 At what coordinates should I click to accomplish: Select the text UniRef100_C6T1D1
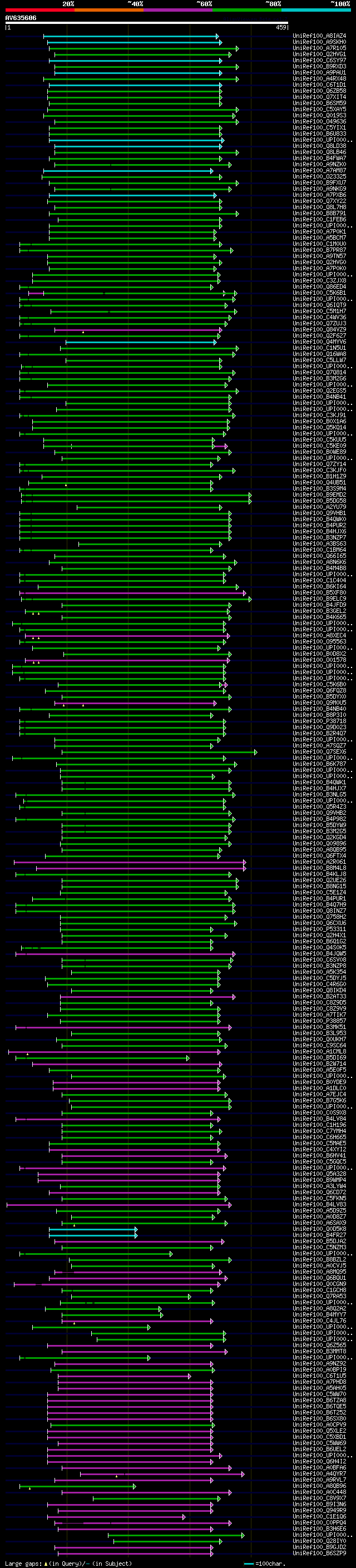coord(319,85)
